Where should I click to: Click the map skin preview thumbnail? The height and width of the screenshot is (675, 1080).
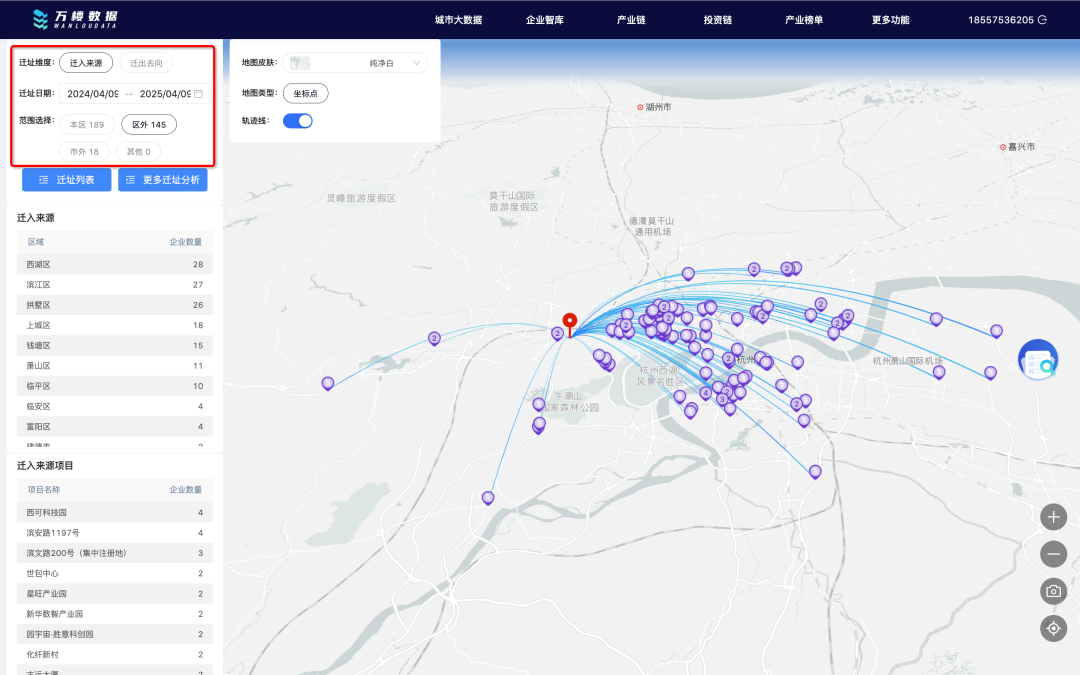point(300,63)
